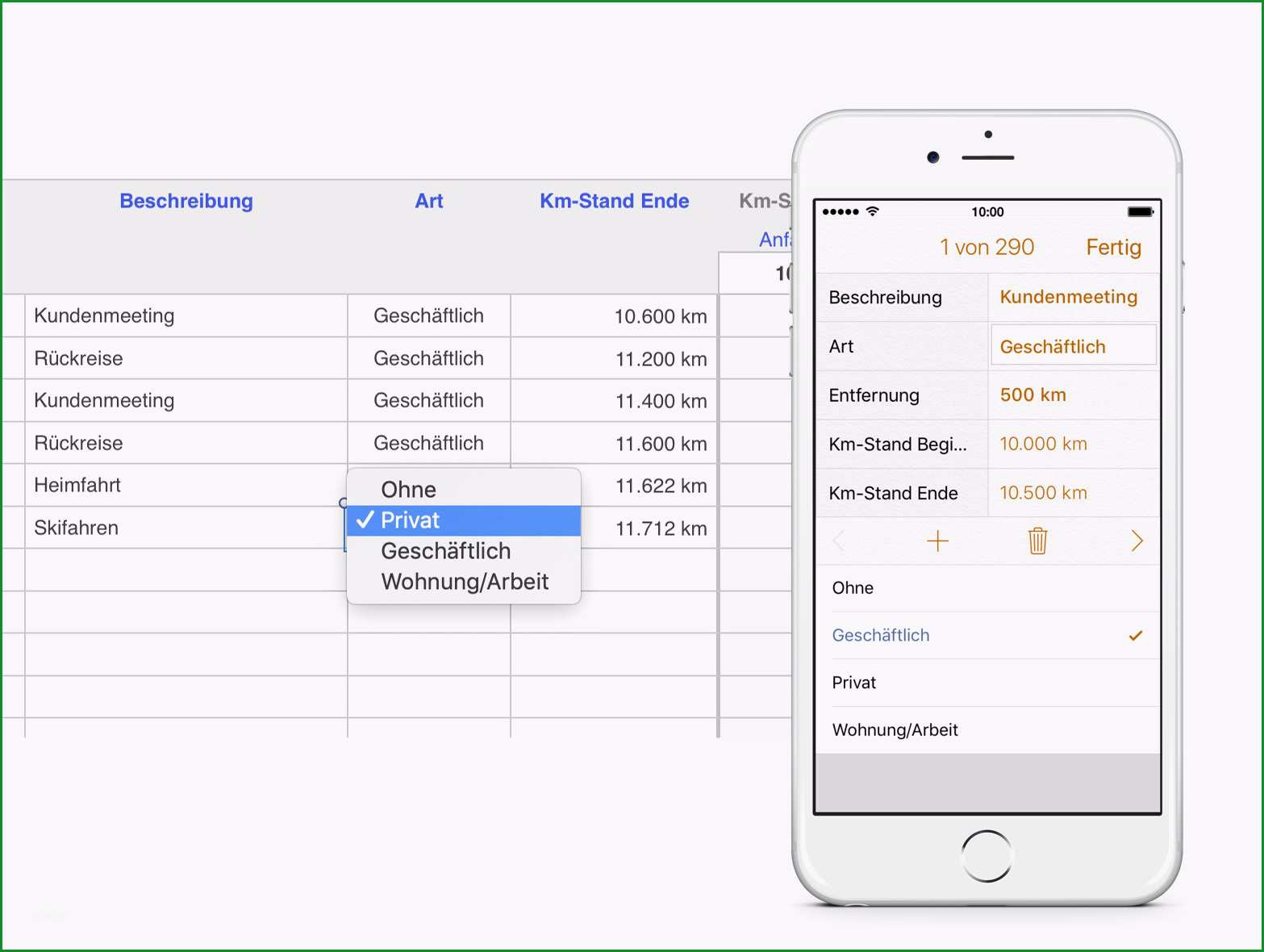Select the Skifahren description cell
This screenshot has height=952, width=1264.
[x=186, y=528]
